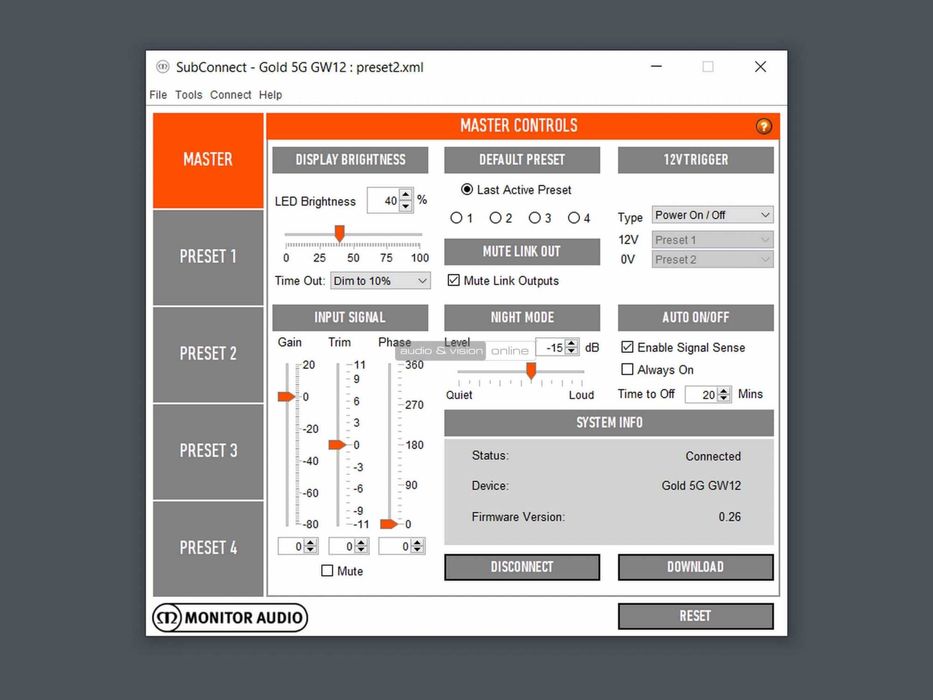Screen dimensions: 933x700
Task: Click the Gain numeric value field
Action: point(291,546)
